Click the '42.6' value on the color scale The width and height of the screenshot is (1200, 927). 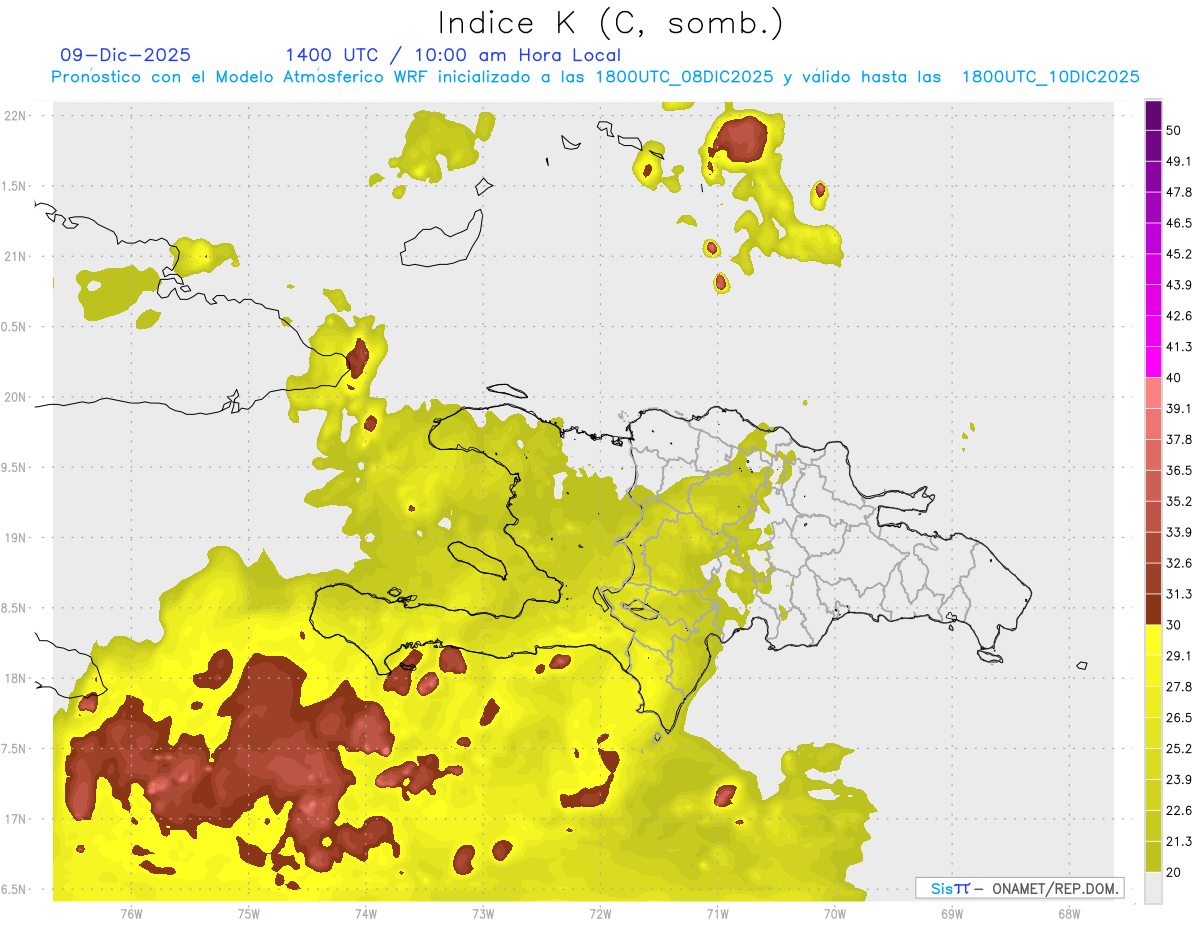pos(1179,316)
